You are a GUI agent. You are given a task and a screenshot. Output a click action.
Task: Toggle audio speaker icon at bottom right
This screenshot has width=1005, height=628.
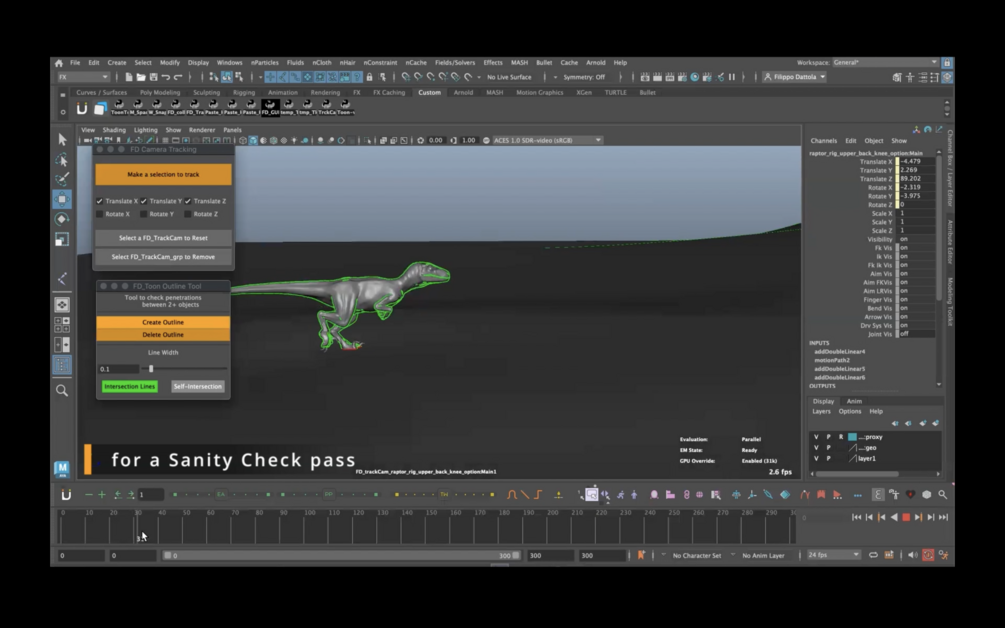pyautogui.click(x=913, y=555)
